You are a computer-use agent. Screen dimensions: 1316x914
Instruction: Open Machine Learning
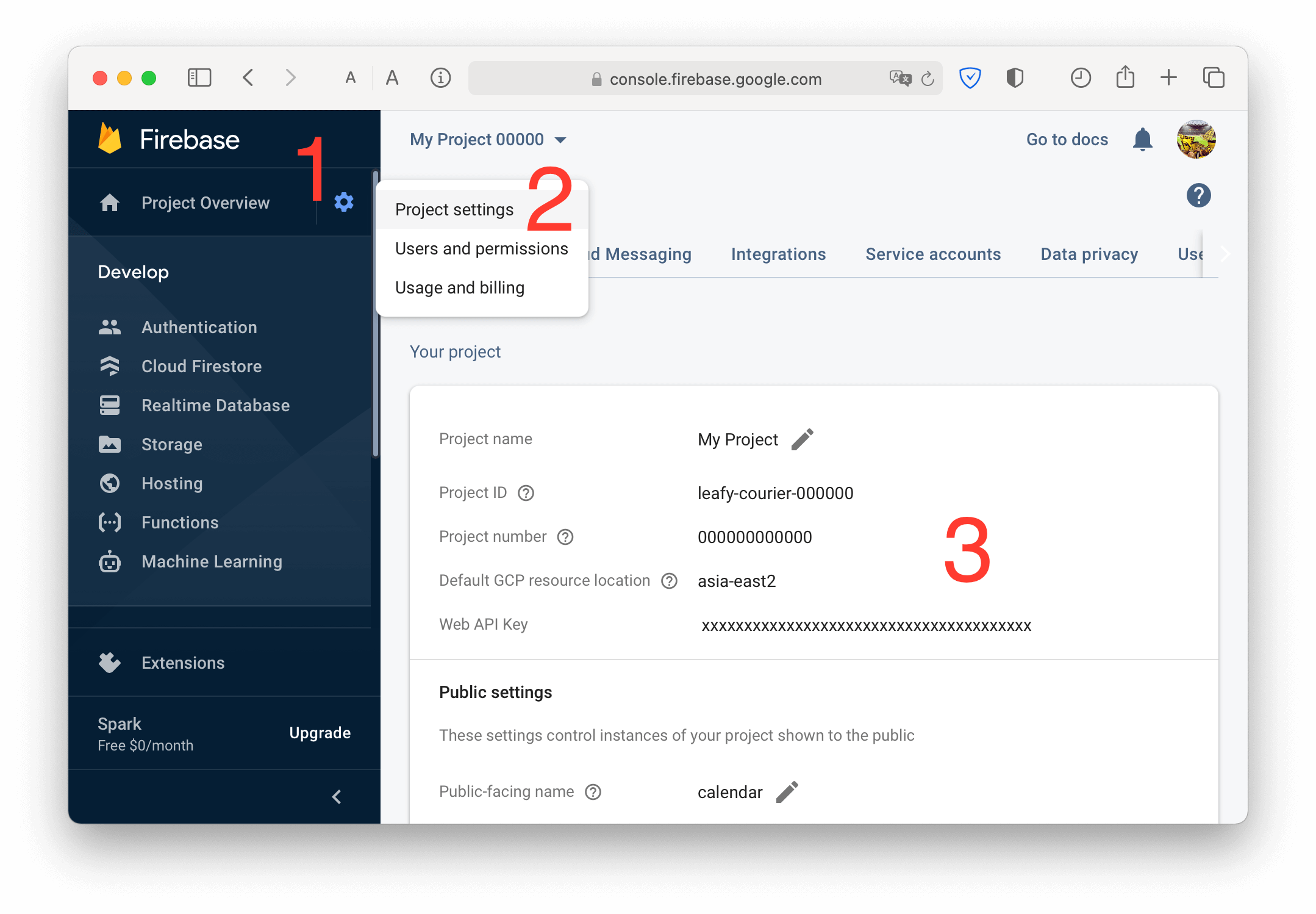[211, 561]
